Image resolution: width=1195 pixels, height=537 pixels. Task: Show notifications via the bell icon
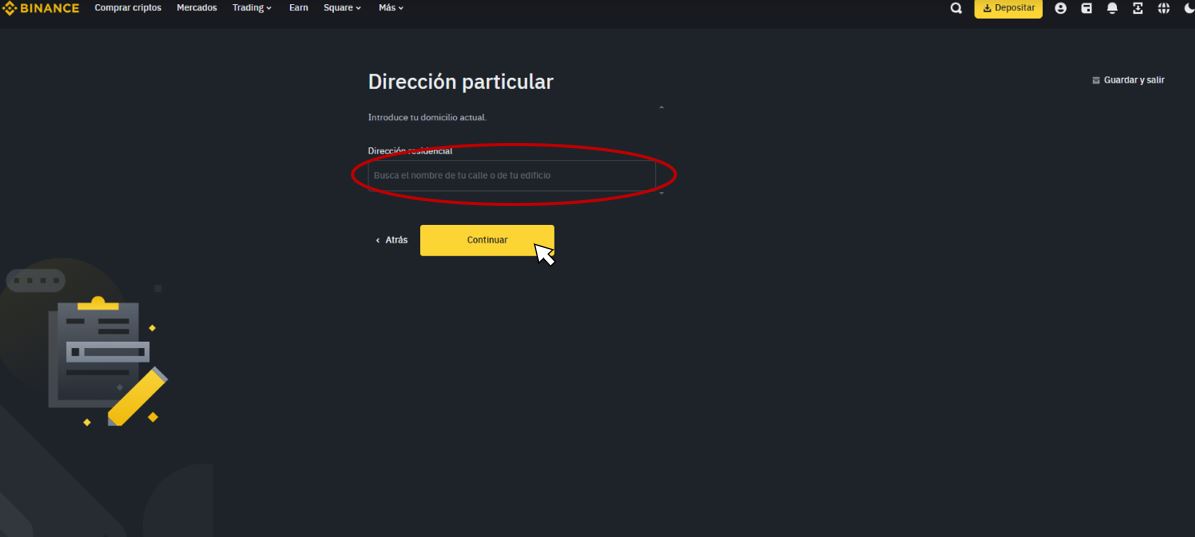(1112, 8)
